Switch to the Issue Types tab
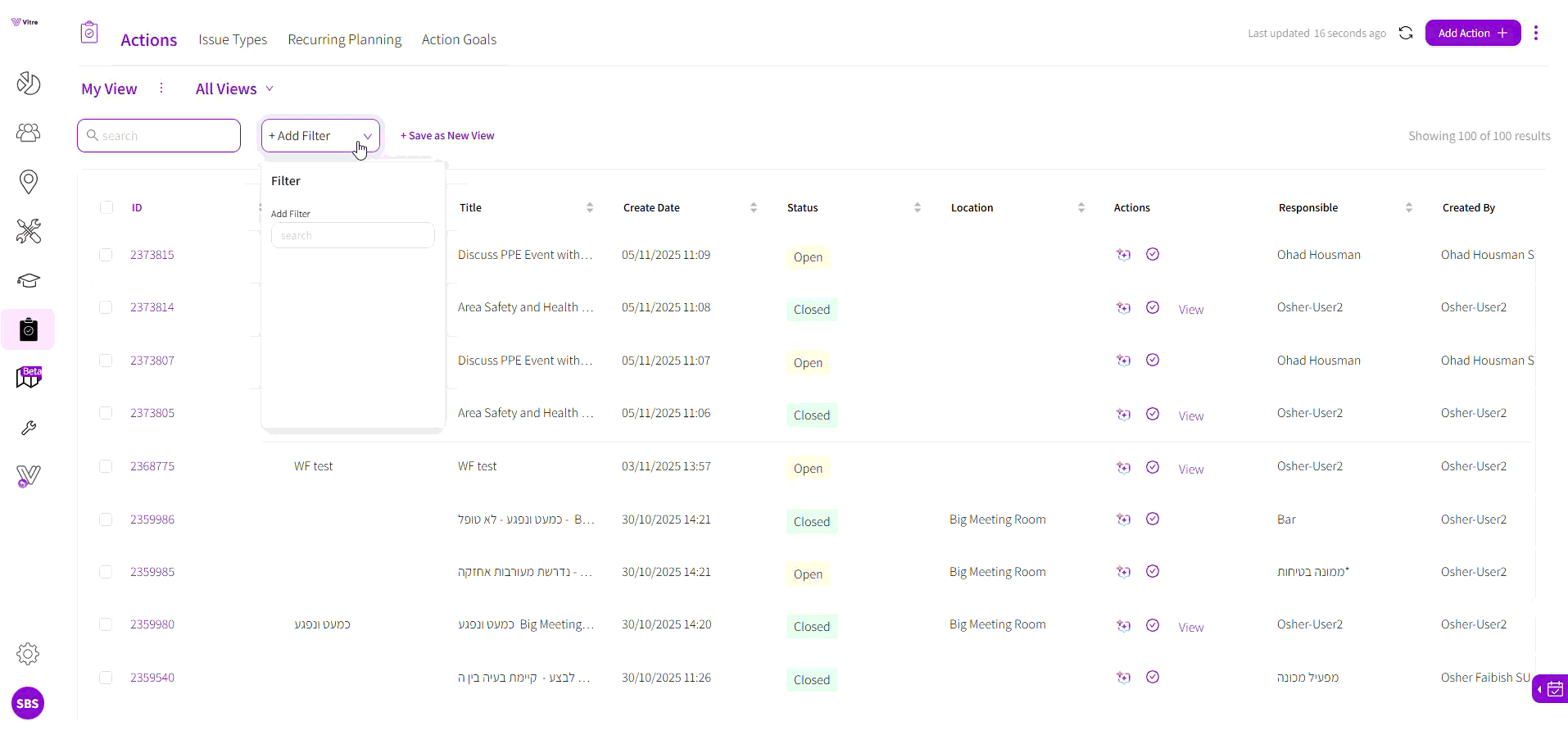 (x=233, y=39)
